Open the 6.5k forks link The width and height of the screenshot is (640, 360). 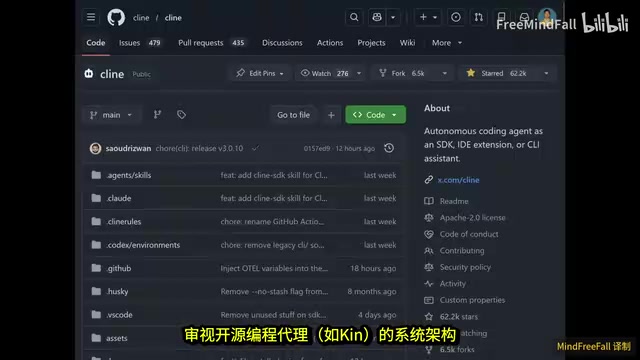point(457,349)
